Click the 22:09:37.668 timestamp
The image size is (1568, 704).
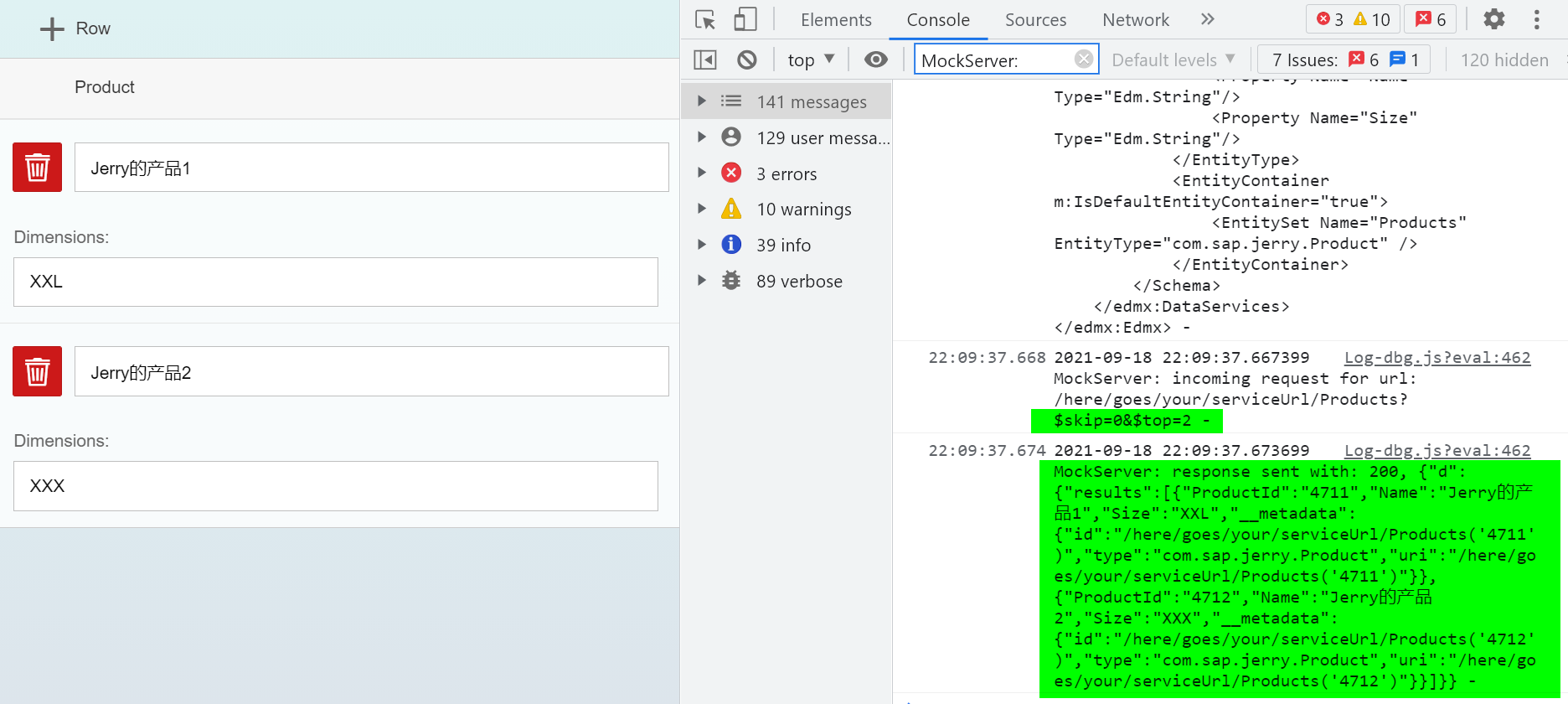click(x=987, y=358)
